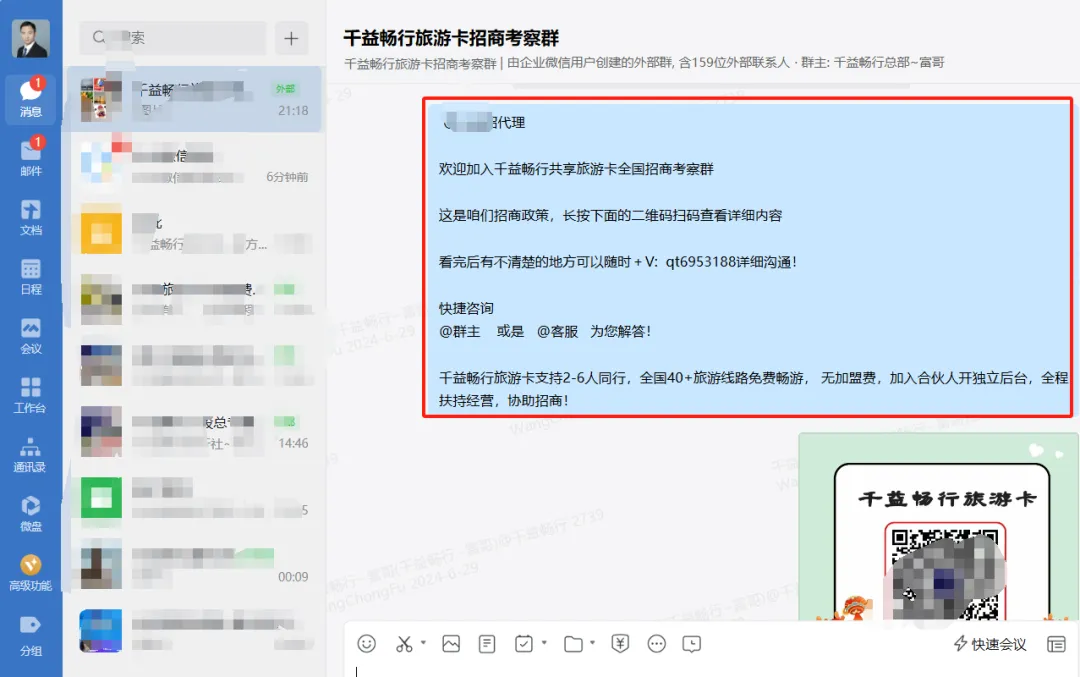This screenshot has height=677, width=1080.
Task: Open the dropdown beside folder icon
Action: point(592,643)
